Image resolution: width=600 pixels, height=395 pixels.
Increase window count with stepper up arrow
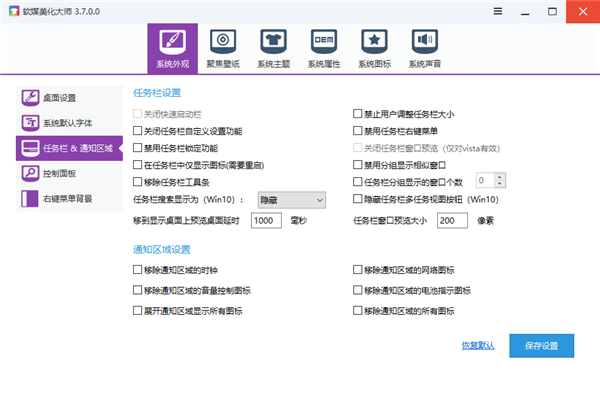pos(499,177)
